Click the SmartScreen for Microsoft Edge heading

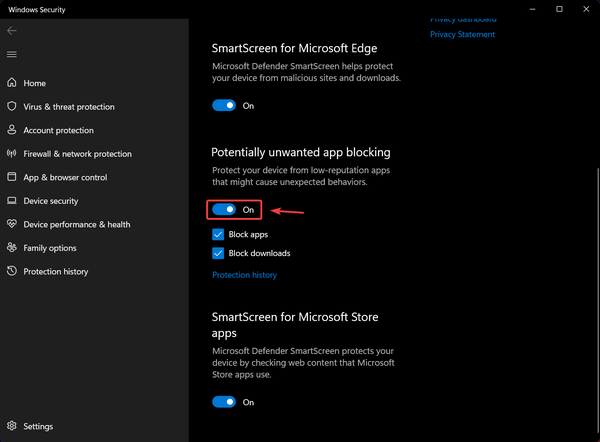pos(295,48)
